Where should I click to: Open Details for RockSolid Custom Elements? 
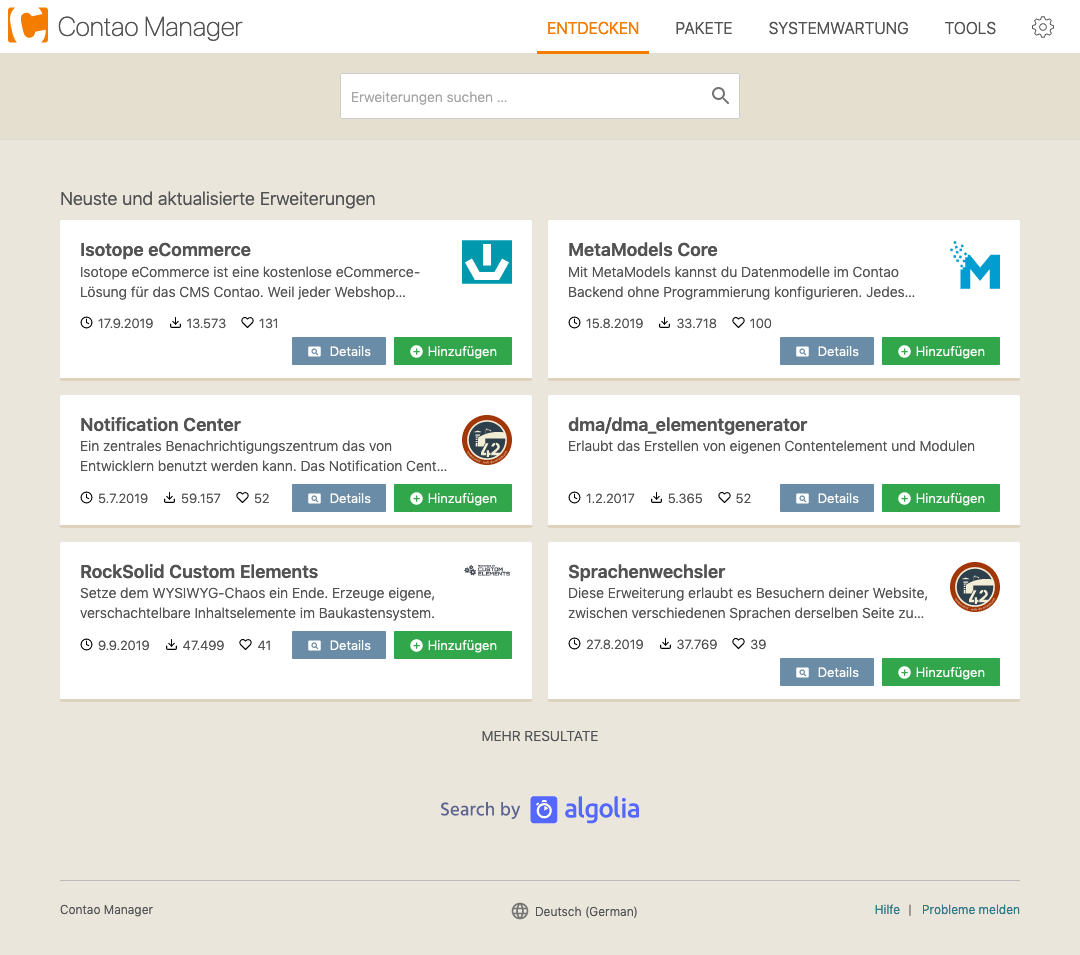point(339,645)
